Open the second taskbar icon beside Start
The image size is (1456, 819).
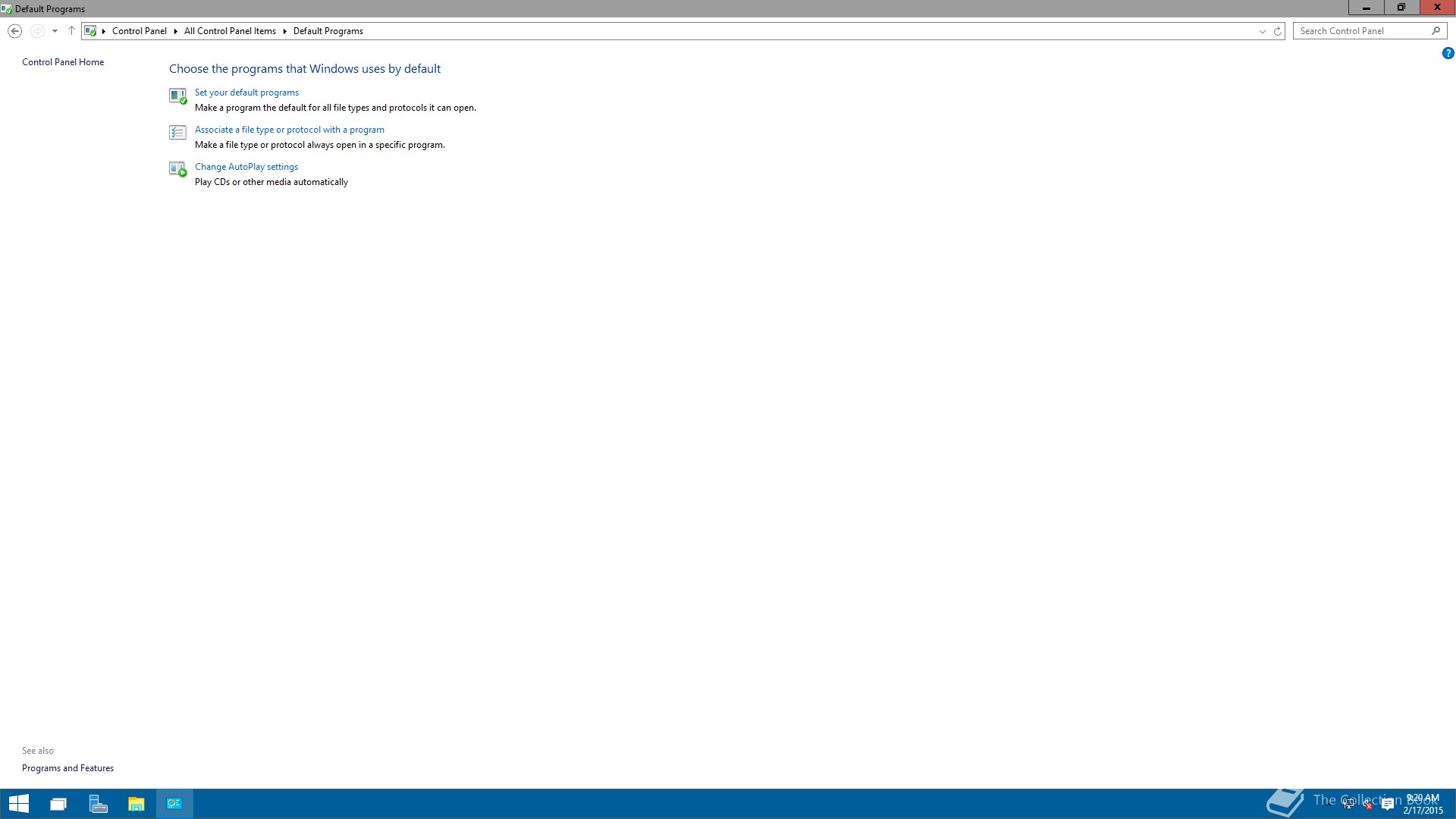pyautogui.click(x=58, y=804)
